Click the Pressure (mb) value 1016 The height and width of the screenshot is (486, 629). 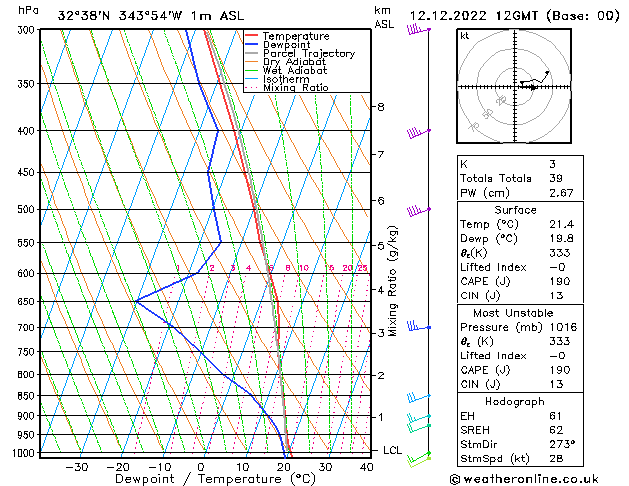[x=563, y=327]
